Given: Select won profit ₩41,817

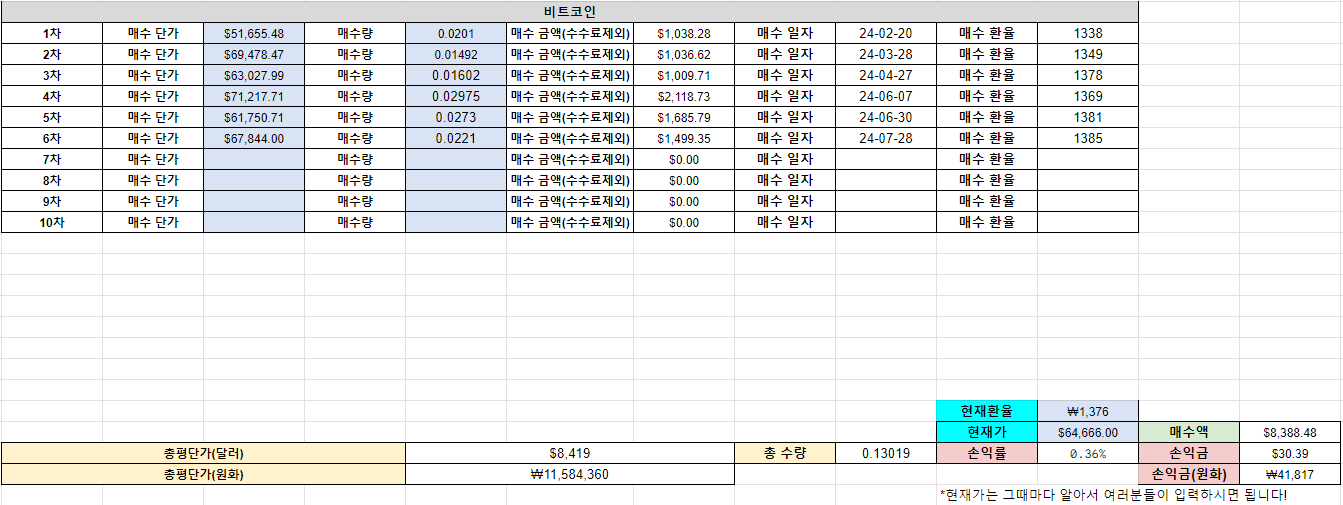Looking at the screenshot, I should pyautogui.click(x=1290, y=474).
